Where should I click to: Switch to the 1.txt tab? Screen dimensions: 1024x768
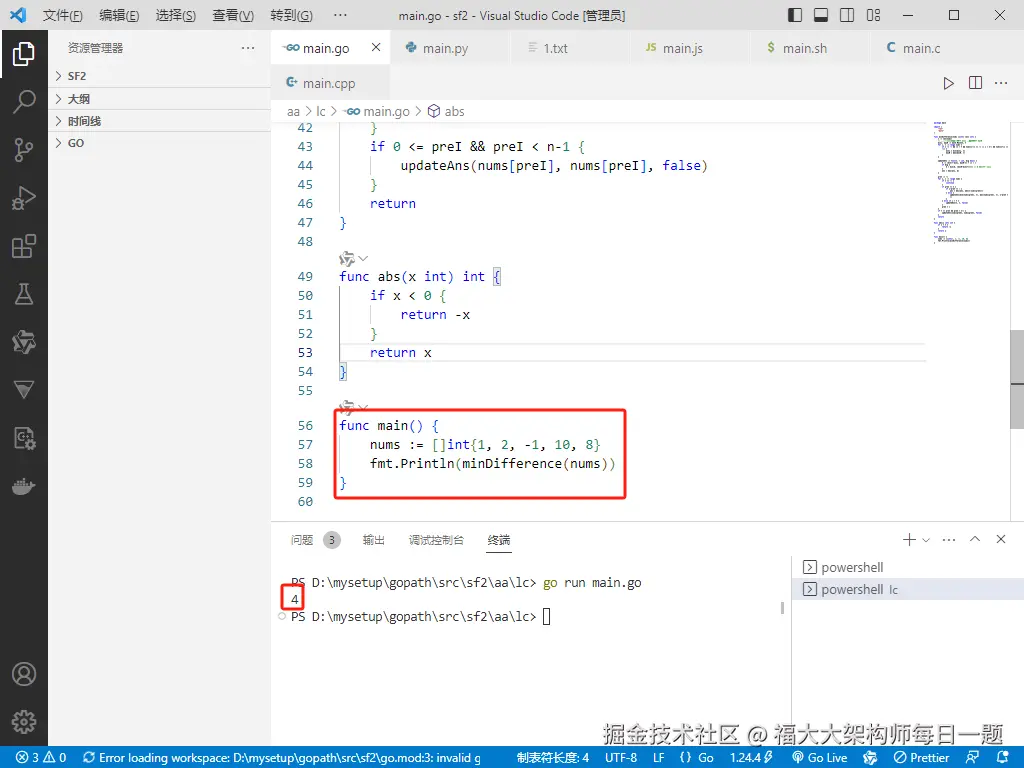570,48
